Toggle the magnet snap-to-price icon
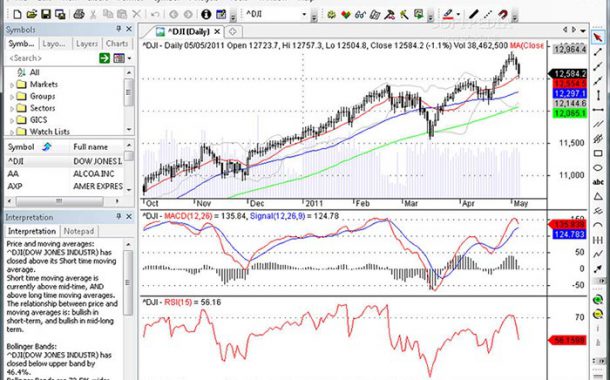The image size is (610, 380). [503, 15]
